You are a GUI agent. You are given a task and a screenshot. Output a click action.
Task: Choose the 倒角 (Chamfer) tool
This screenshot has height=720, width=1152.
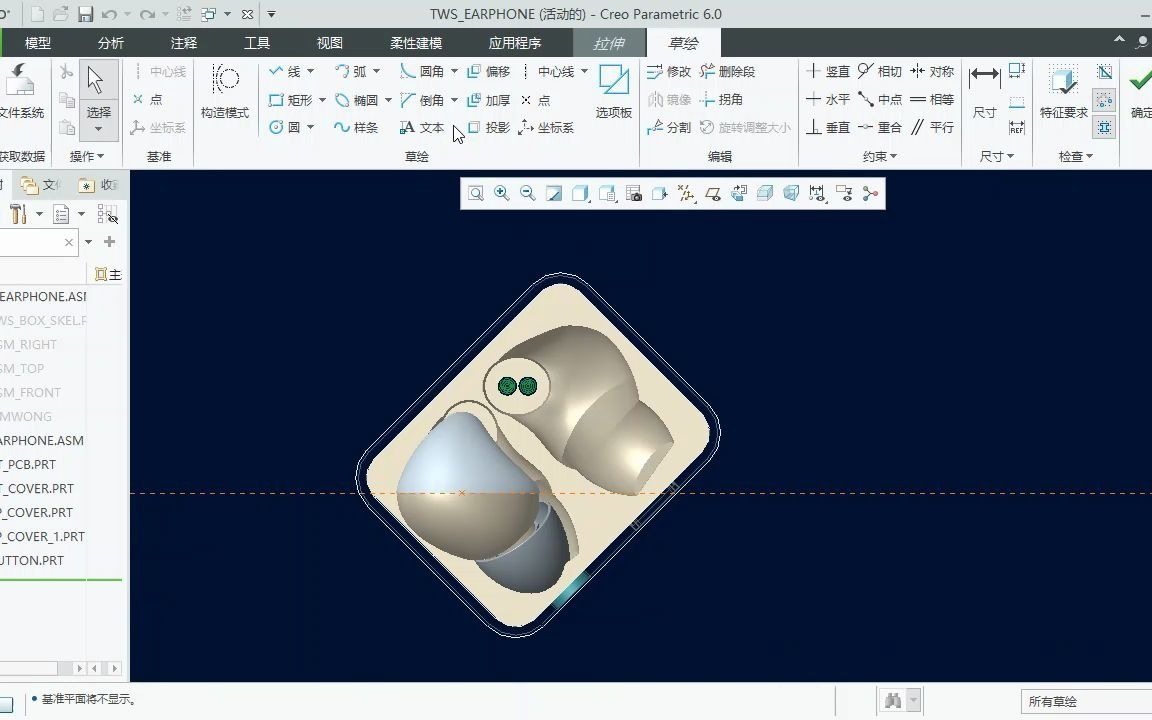click(422, 99)
